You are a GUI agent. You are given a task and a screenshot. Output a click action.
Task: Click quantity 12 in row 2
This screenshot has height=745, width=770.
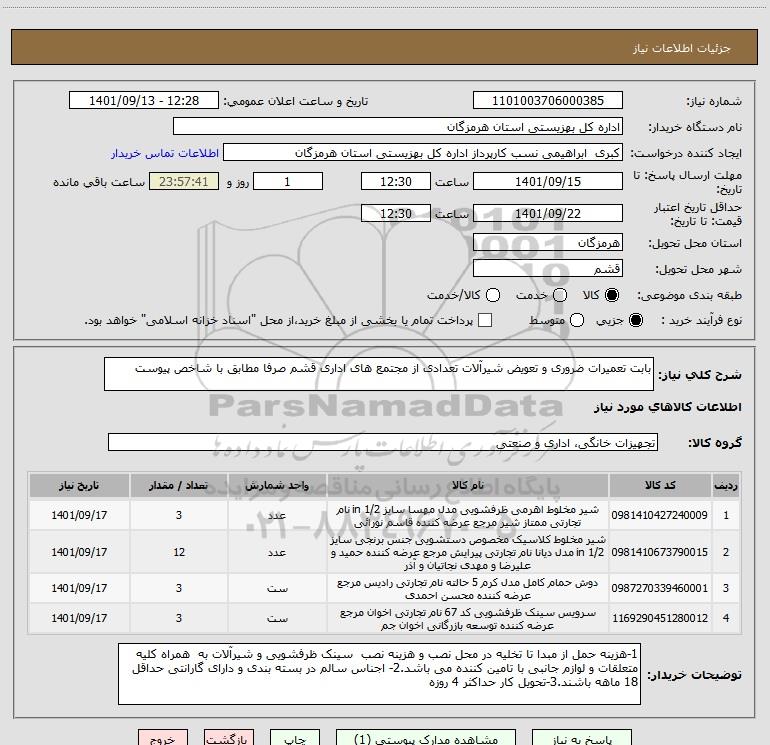(179, 552)
